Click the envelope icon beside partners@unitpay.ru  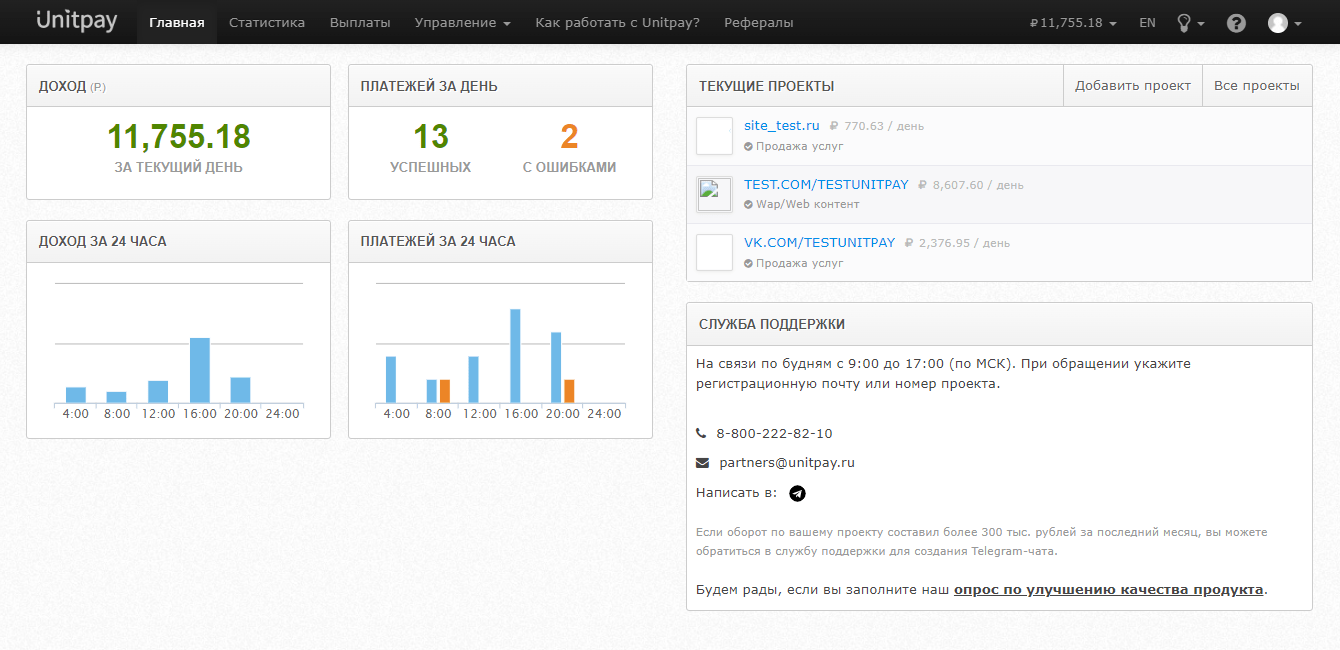pos(702,463)
